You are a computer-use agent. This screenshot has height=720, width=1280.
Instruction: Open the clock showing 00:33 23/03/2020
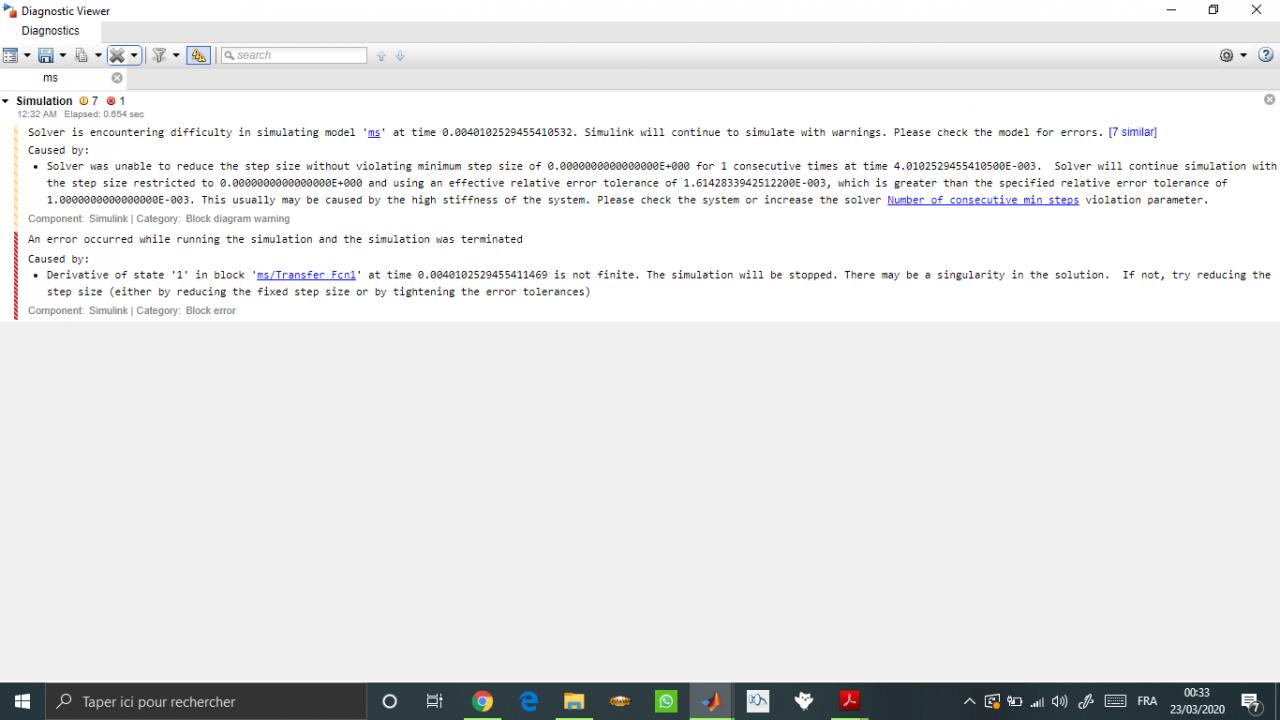coord(1197,701)
